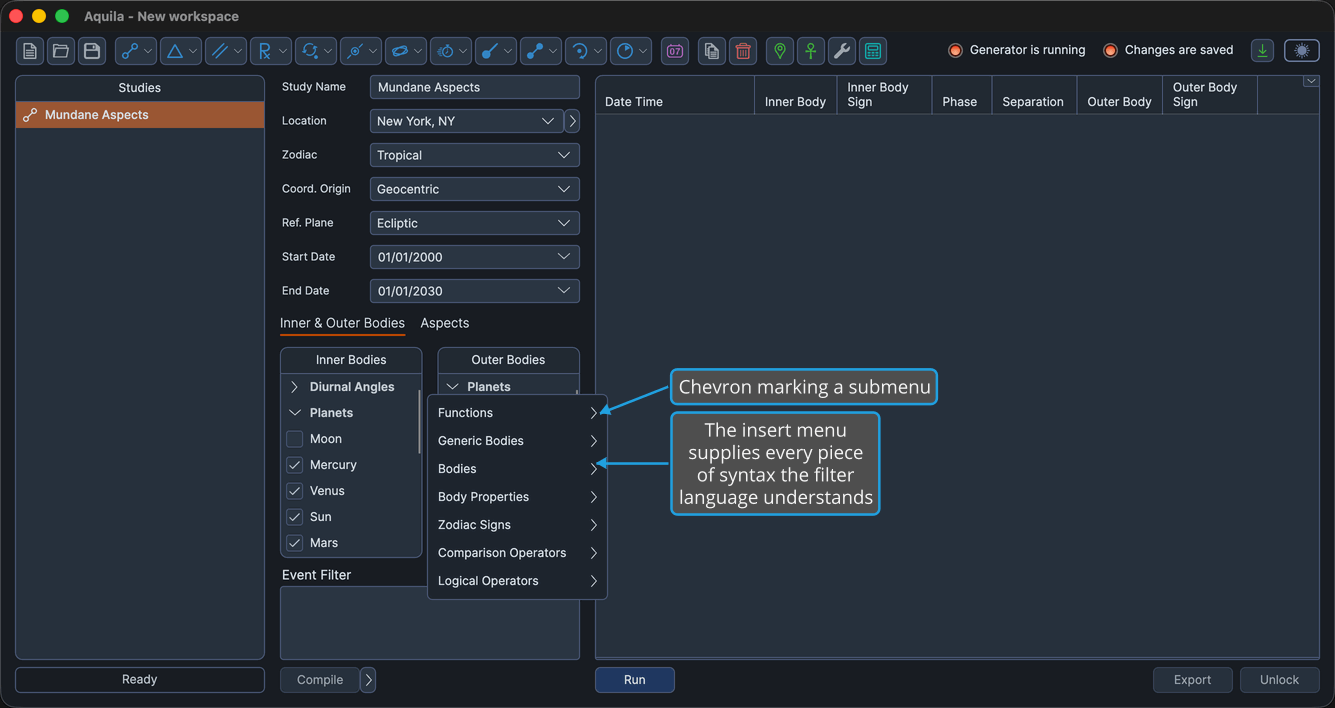Open a workspace folder from the toolbar

[x=61, y=51]
